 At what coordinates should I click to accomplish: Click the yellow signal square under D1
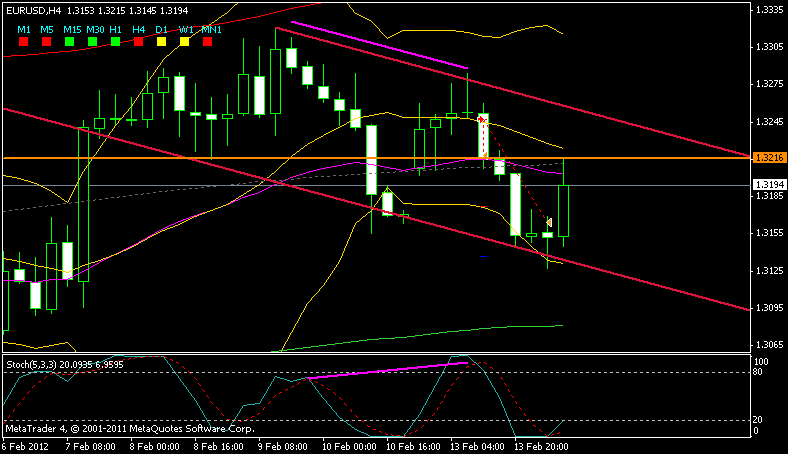161,42
